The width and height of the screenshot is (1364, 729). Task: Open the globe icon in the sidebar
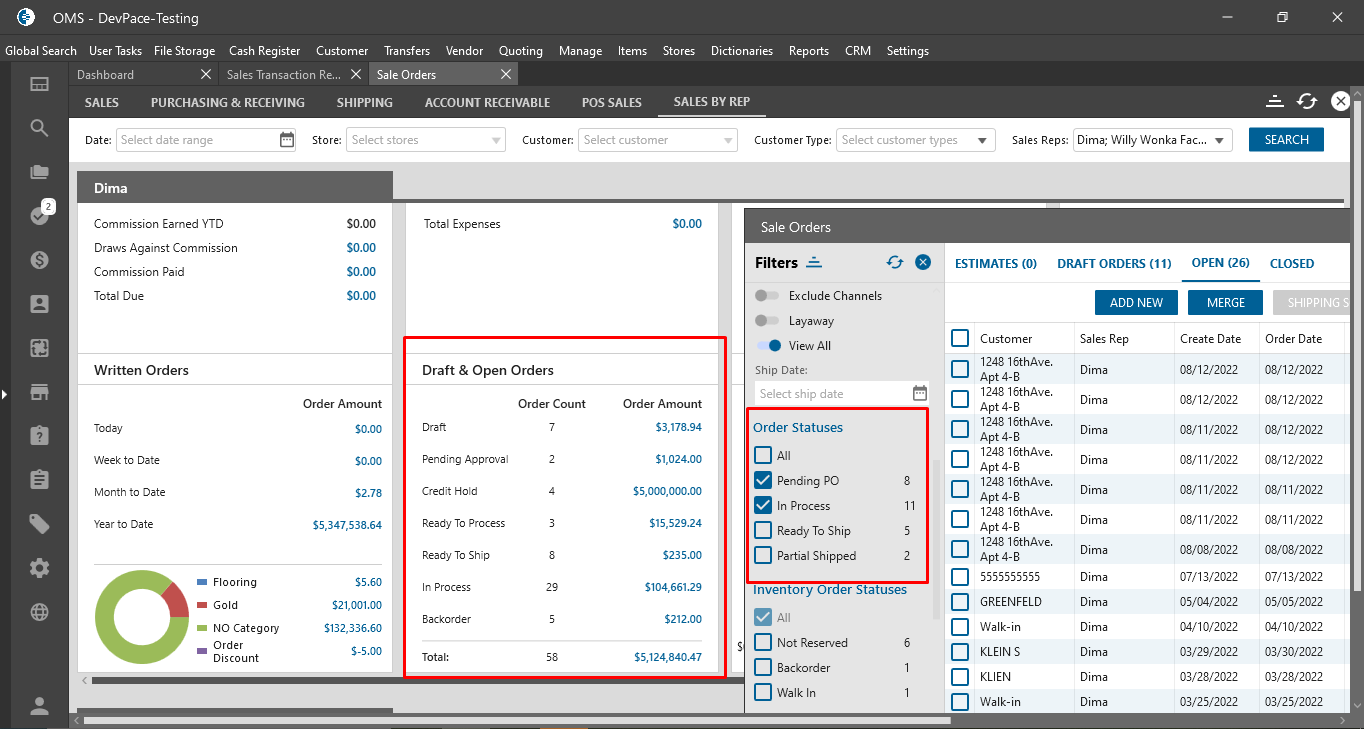(x=39, y=612)
